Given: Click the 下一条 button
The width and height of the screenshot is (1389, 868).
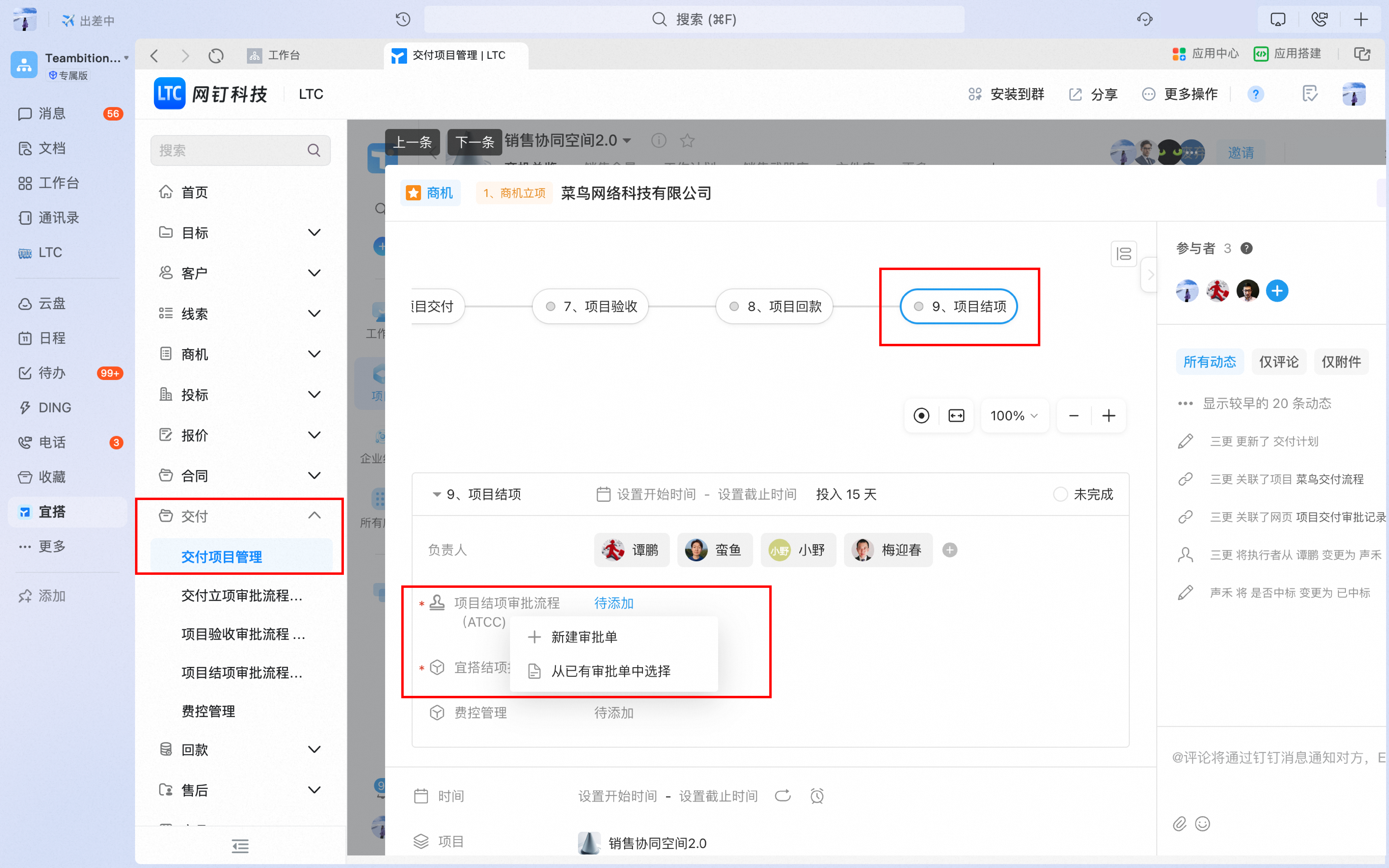Looking at the screenshot, I should [x=474, y=142].
